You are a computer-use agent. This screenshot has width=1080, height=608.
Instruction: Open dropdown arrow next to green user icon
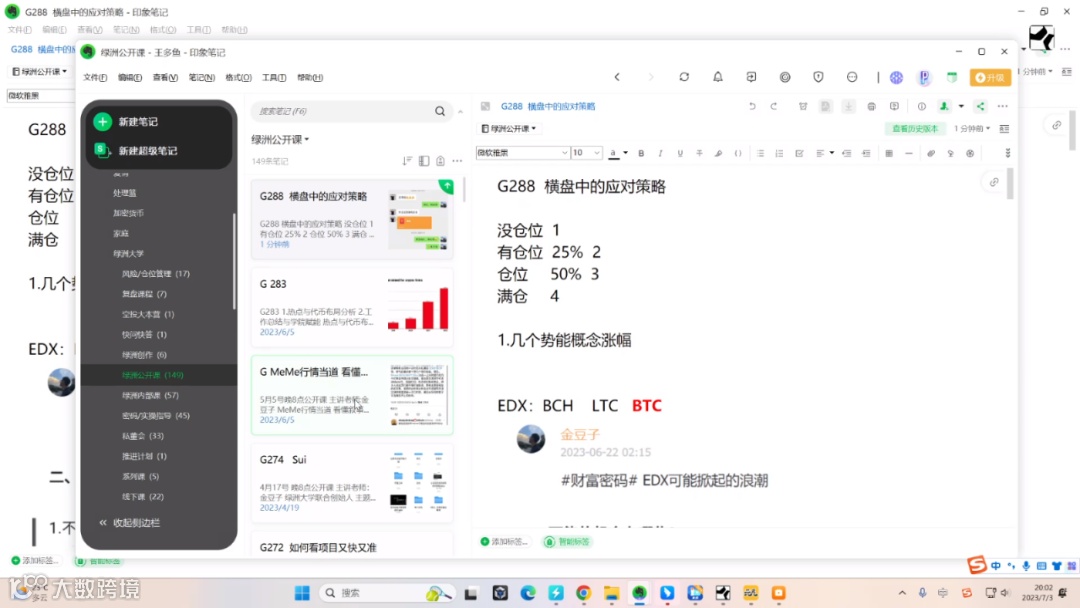click(x=962, y=106)
